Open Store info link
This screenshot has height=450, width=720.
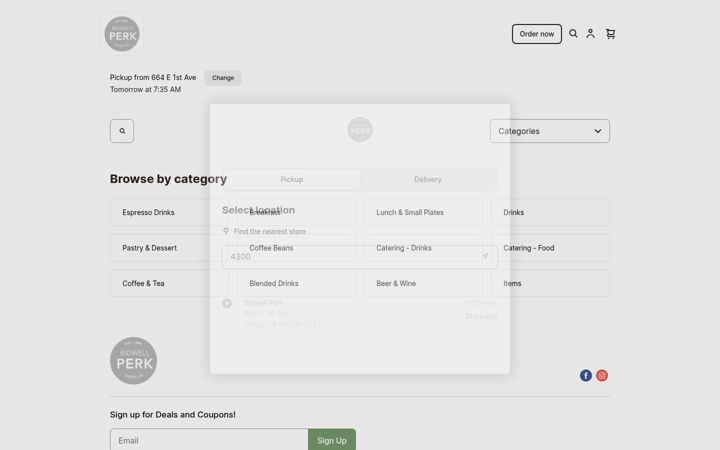tap(481, 316)
